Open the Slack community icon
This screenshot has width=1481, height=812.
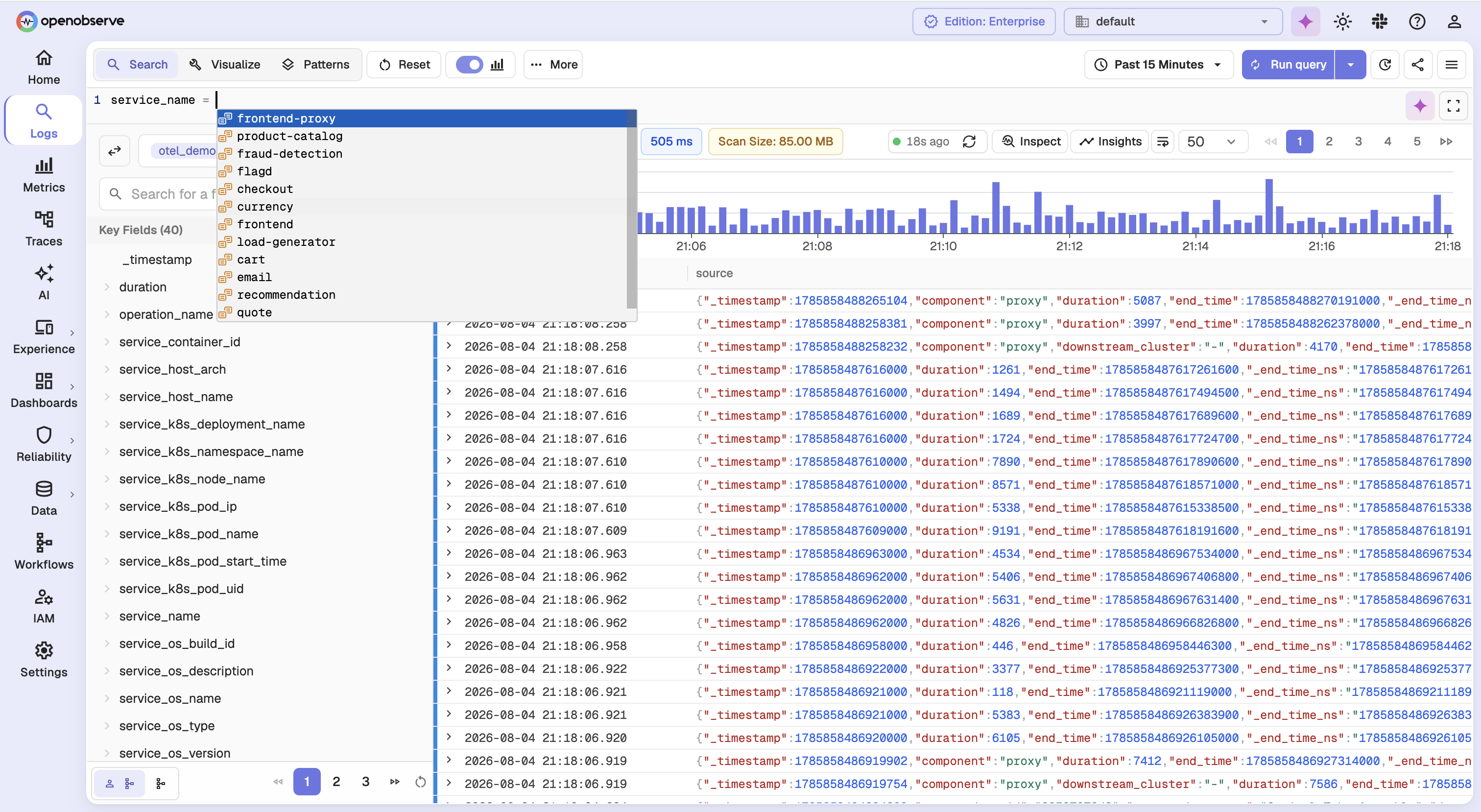[x=1380, y=22]
